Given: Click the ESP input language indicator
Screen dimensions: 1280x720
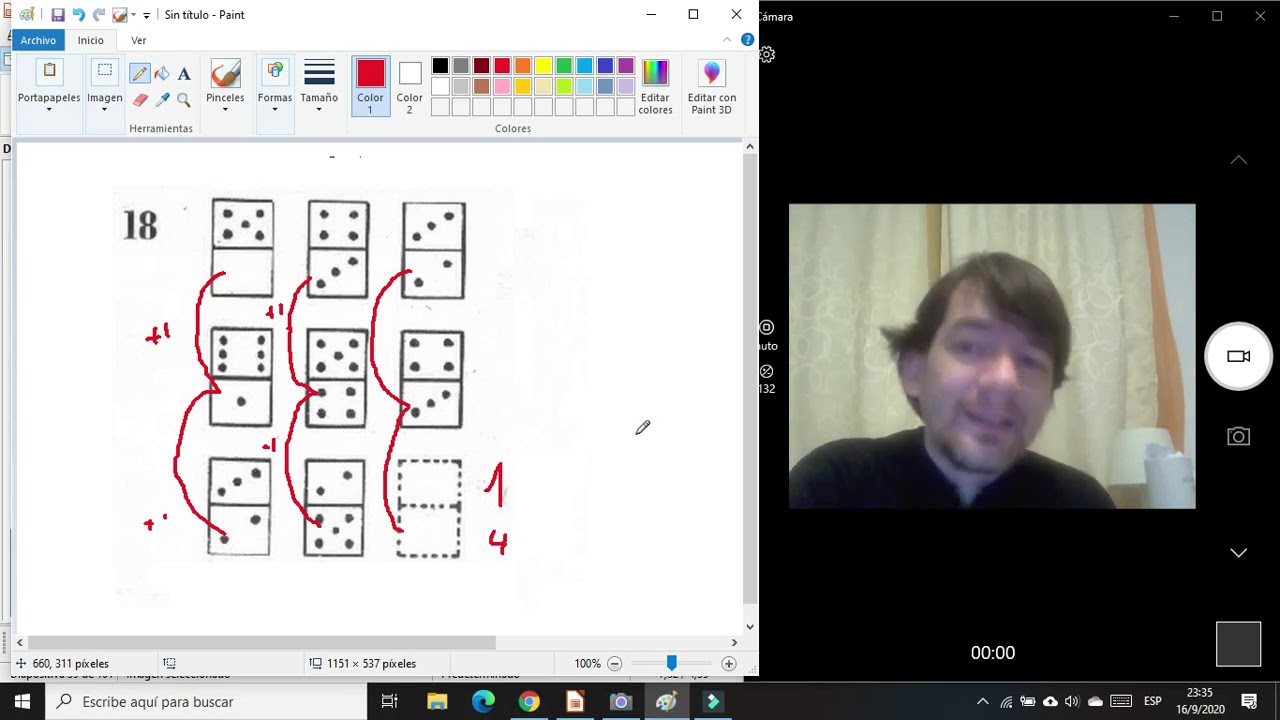Looking at the screenshot, I should pos(1152,701).
